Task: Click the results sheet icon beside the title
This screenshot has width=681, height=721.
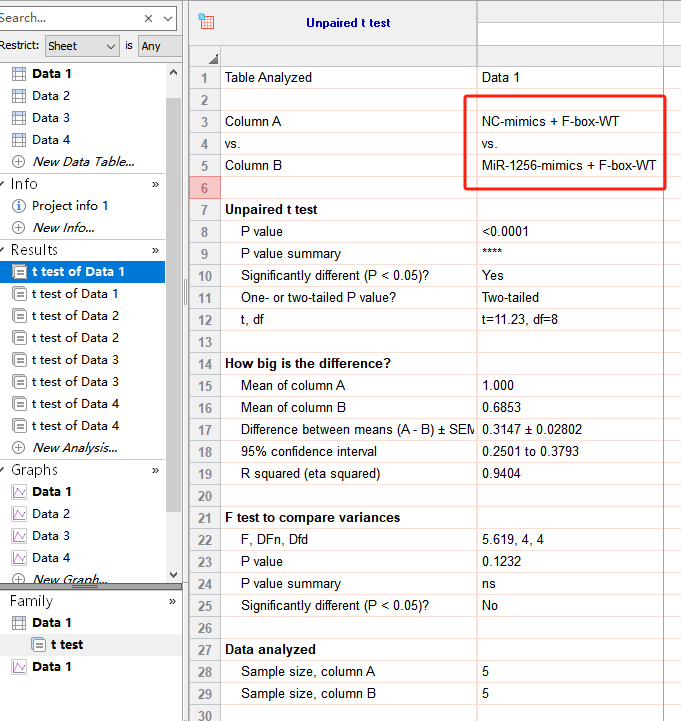Action: [207, 22]
